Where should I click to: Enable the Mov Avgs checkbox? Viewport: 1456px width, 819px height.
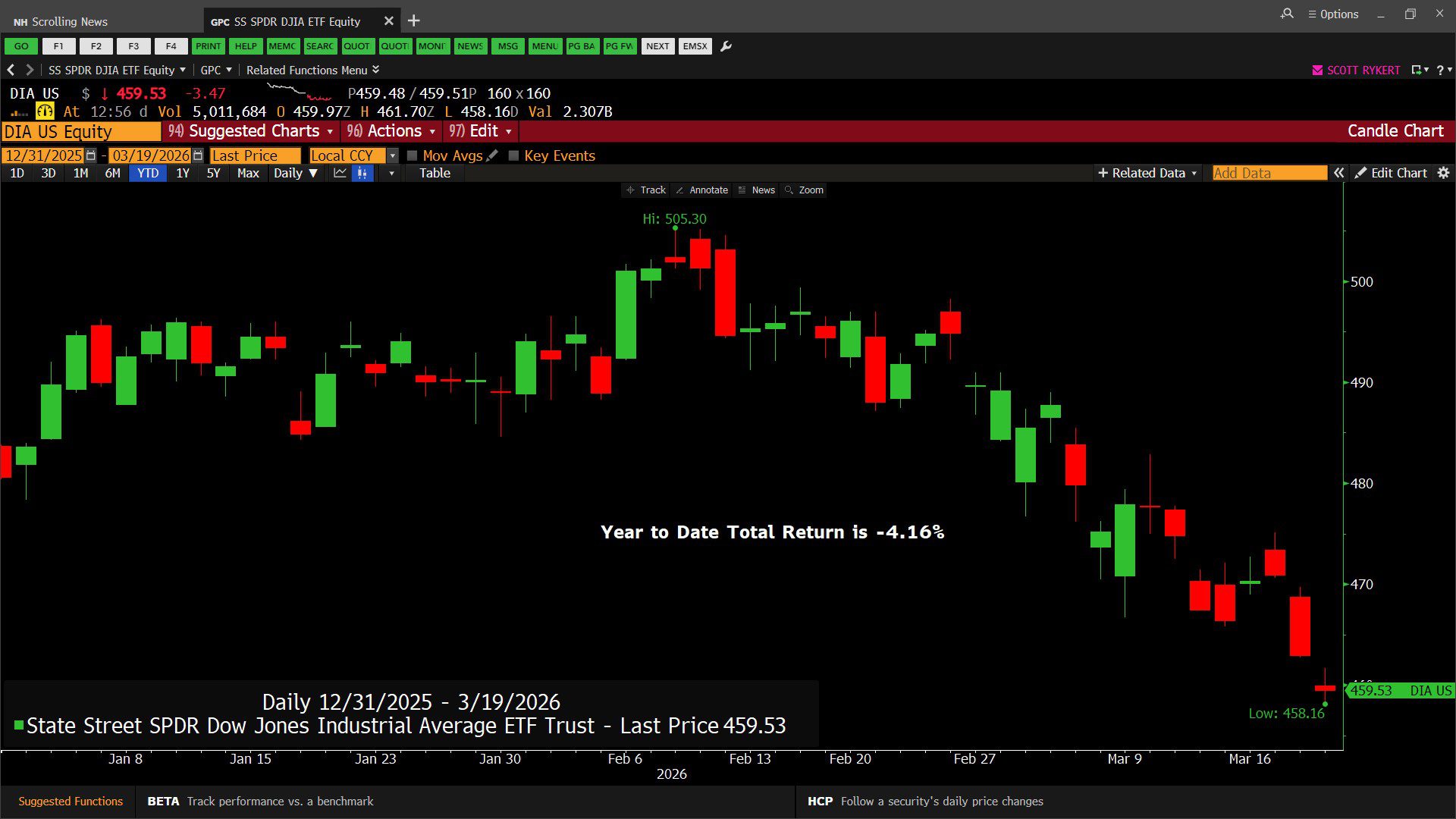413,155
